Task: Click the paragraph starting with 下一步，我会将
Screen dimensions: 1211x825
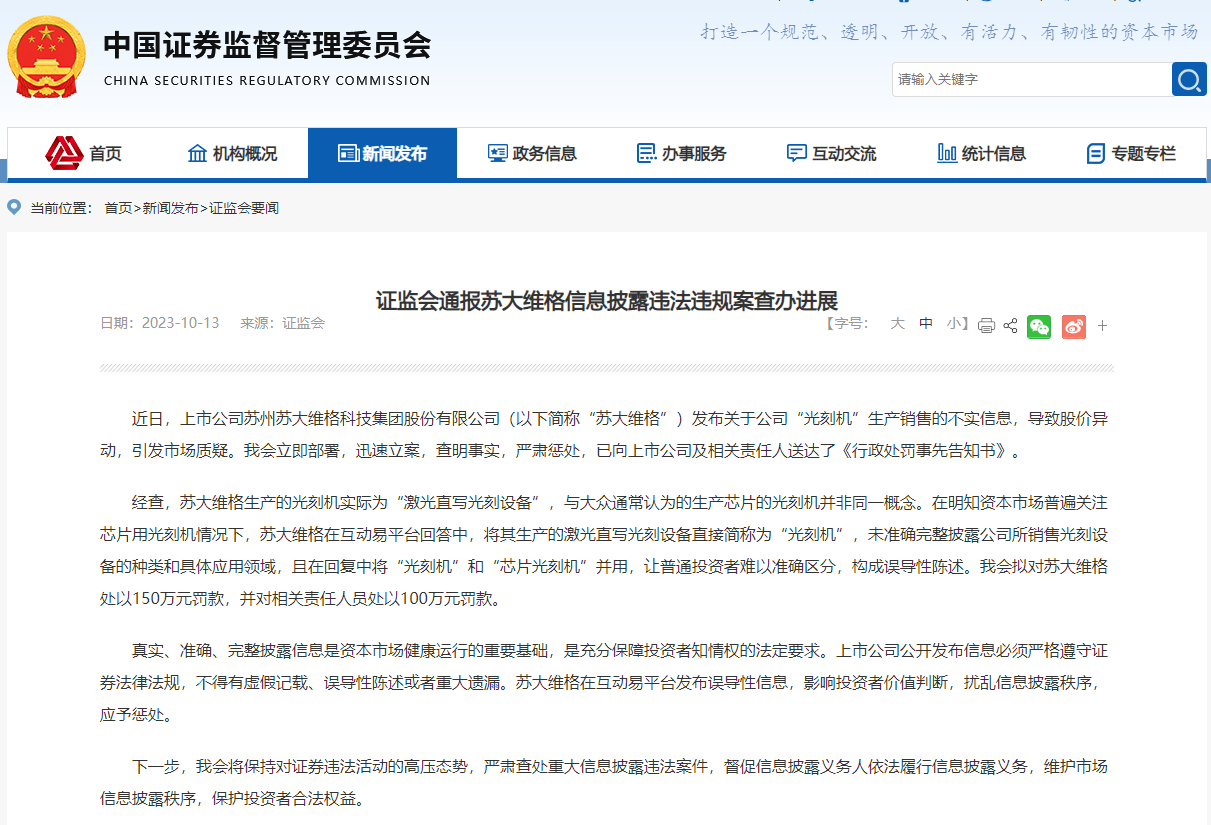Action: point(606,782)
